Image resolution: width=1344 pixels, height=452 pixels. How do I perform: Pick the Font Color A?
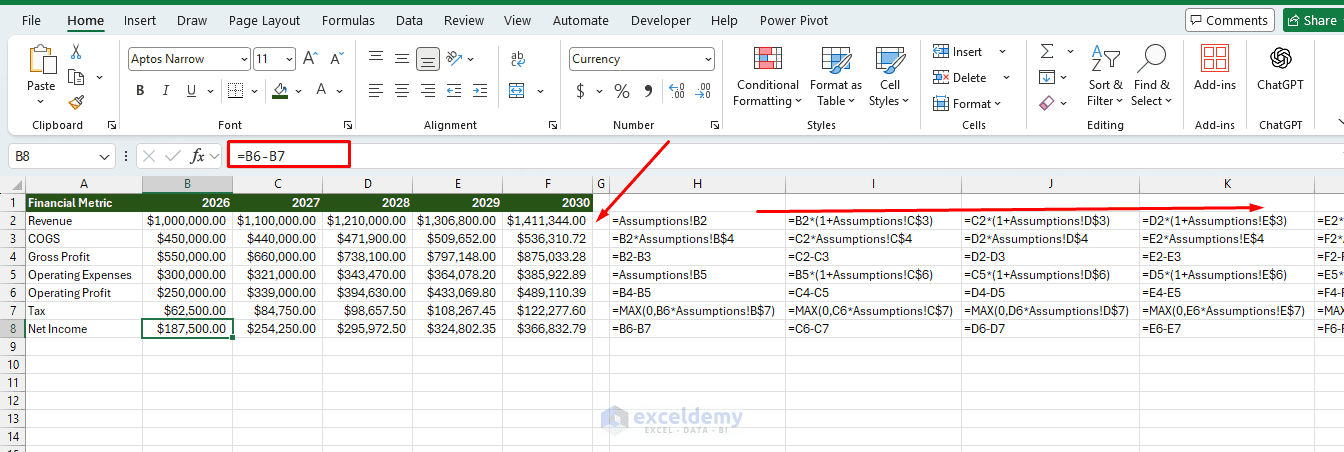click(x=322, y=91)
